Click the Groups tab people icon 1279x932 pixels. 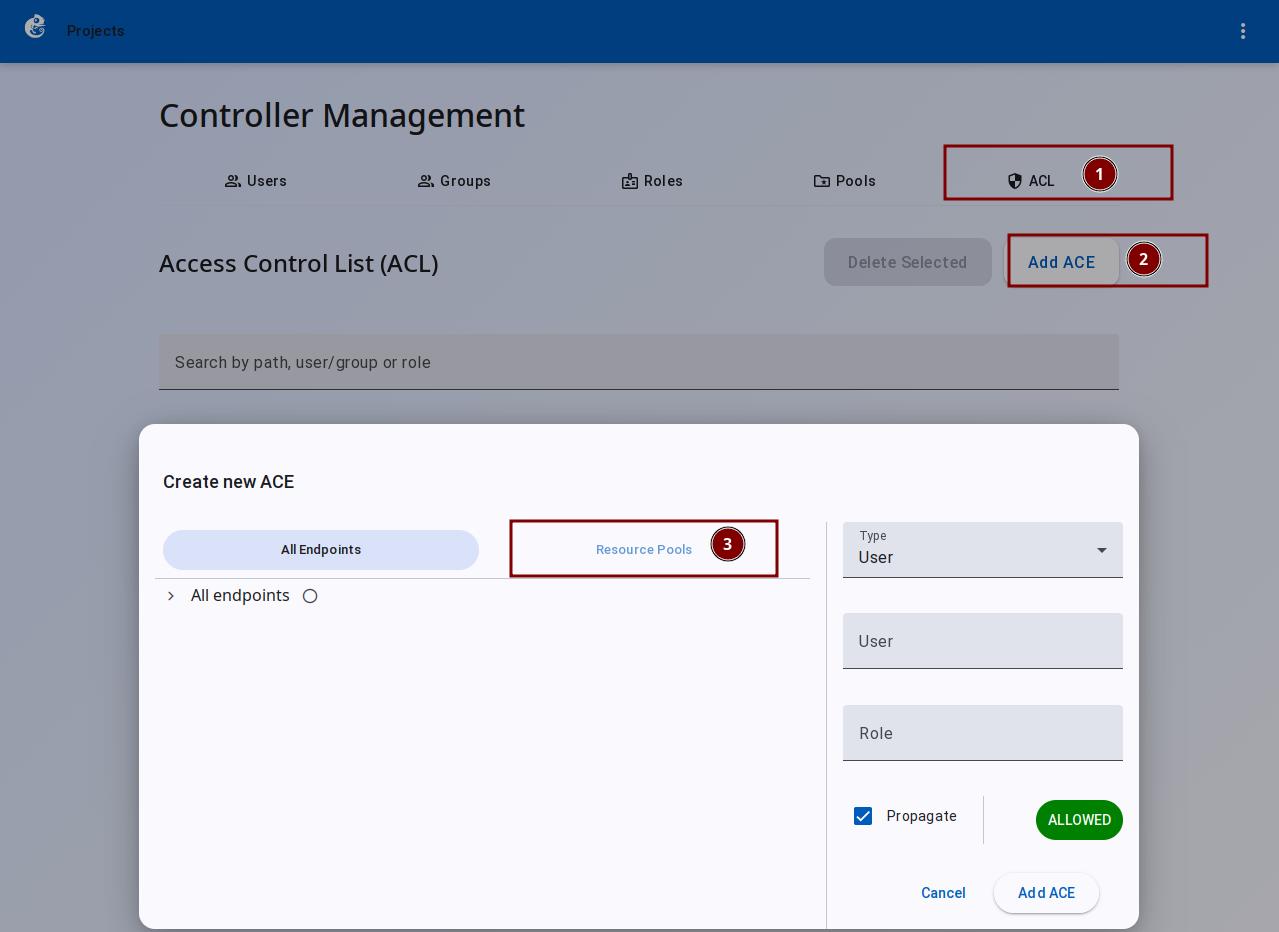pos(426,181)
